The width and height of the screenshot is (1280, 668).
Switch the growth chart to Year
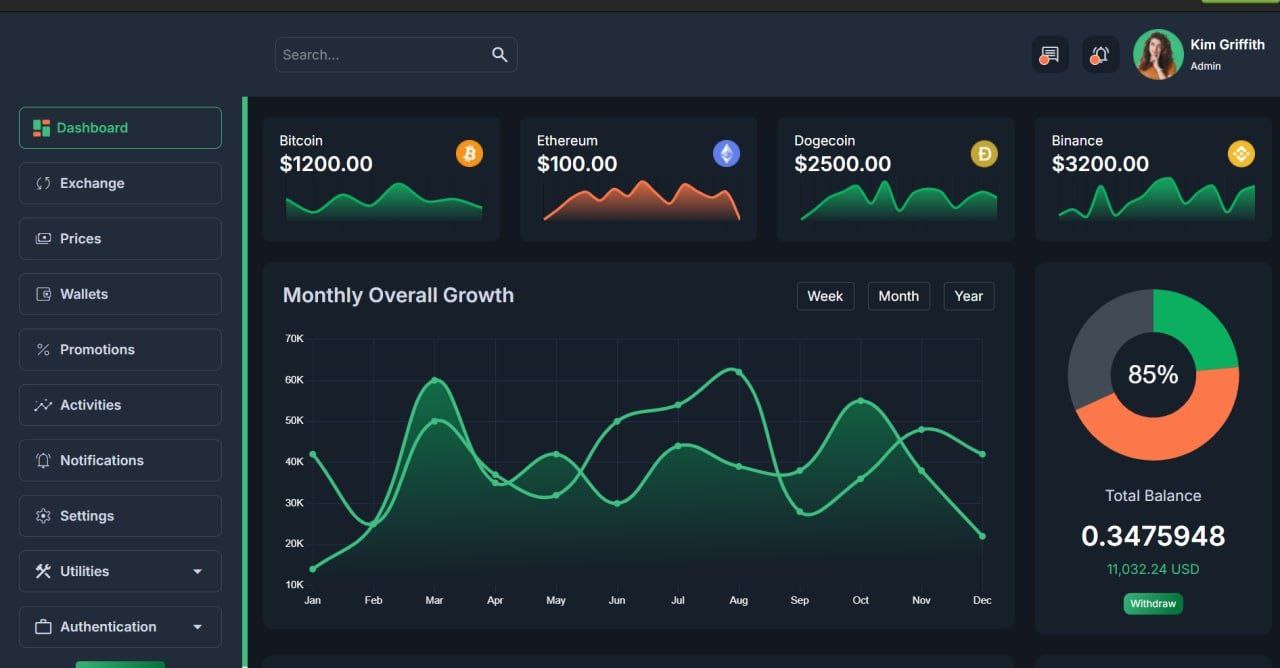click(968, 296)
